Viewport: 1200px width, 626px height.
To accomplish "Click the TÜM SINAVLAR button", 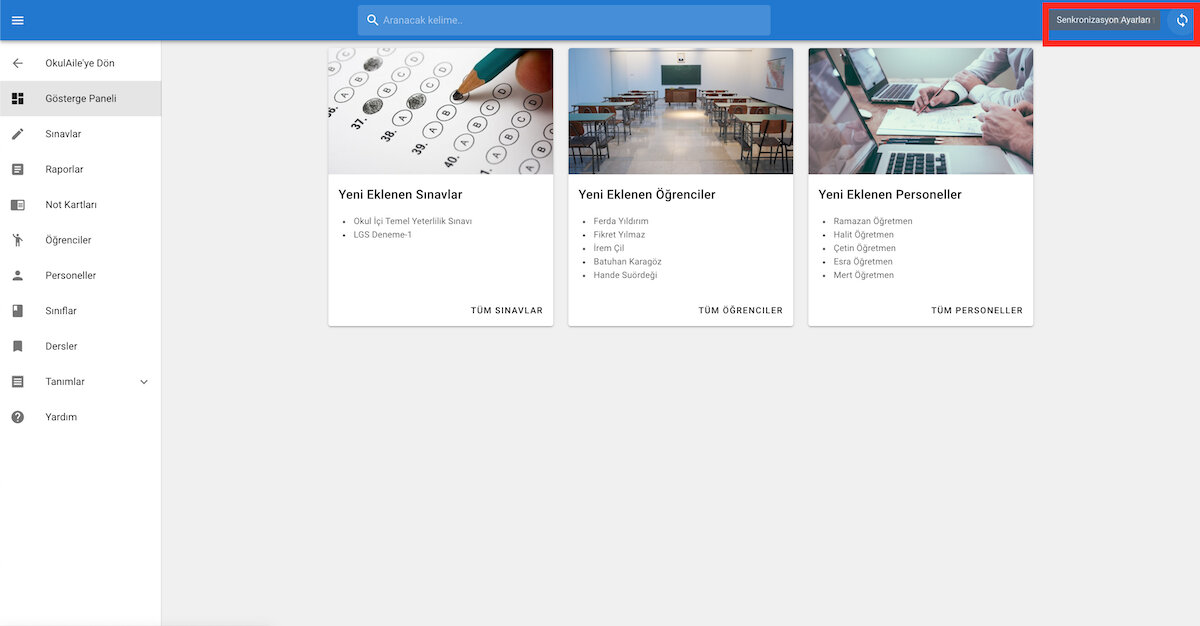I will coord(507,310).
